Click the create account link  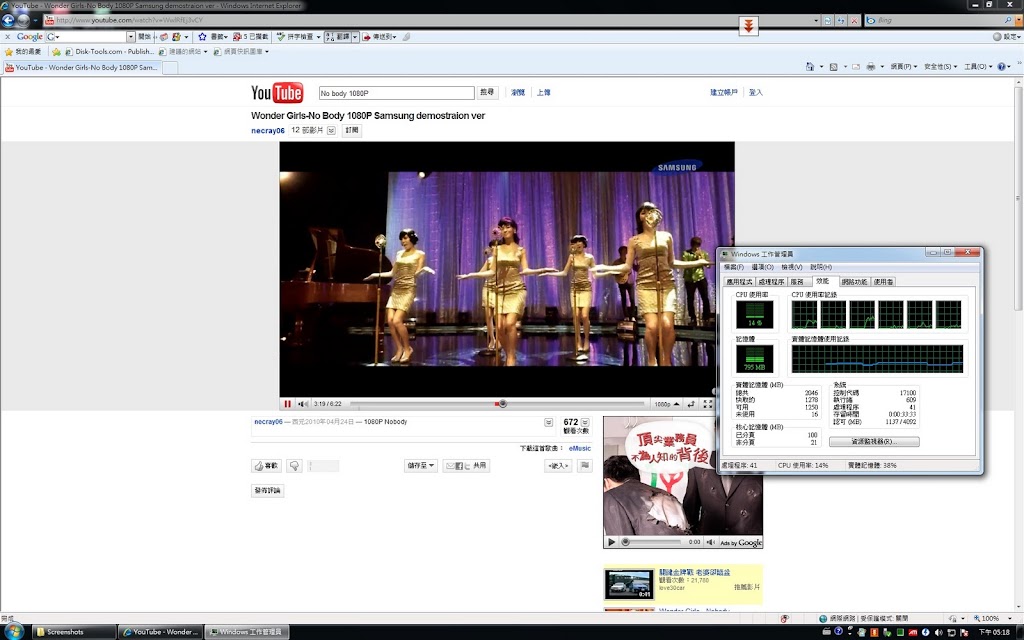(x=724, y=93)
